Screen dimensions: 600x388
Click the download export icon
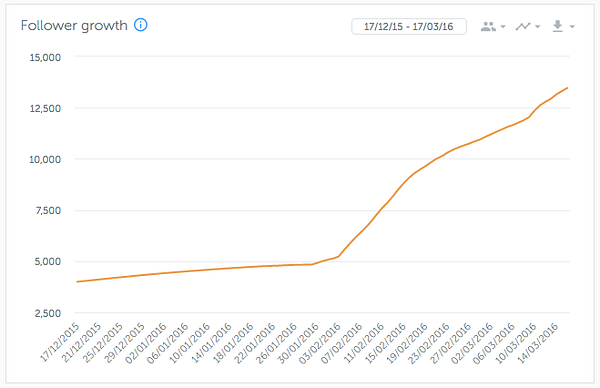coord(558,26)
